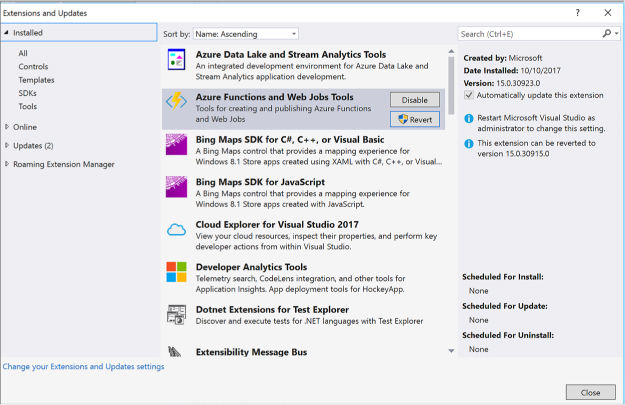Viewport: 625px width, 405px height.
Task: Select Azure Data Lake and Stream Analytics Tools
Action: point(304,65)
